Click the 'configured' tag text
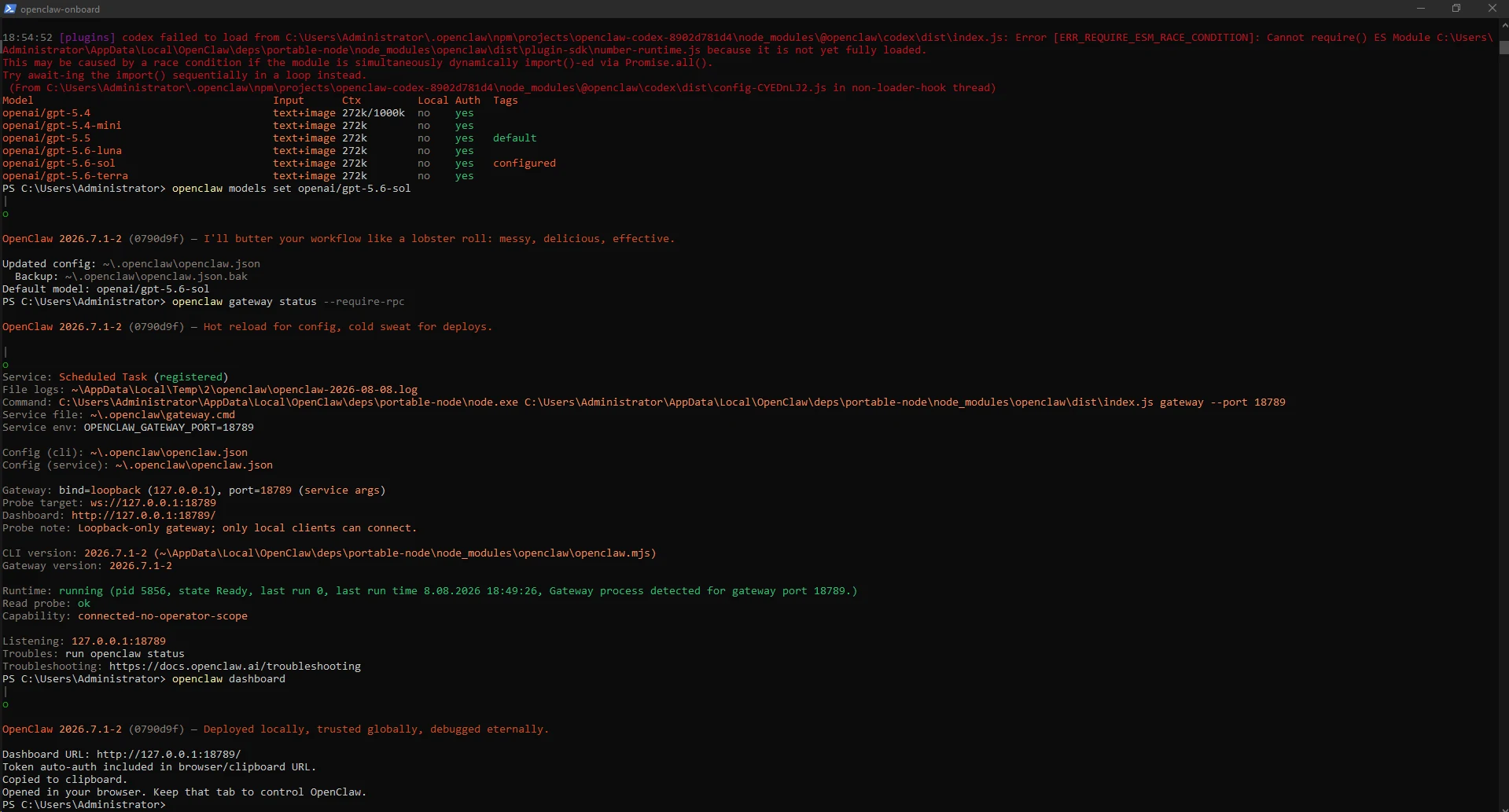The width and height of the screenshot is (1509, 812). click(524, 164)
